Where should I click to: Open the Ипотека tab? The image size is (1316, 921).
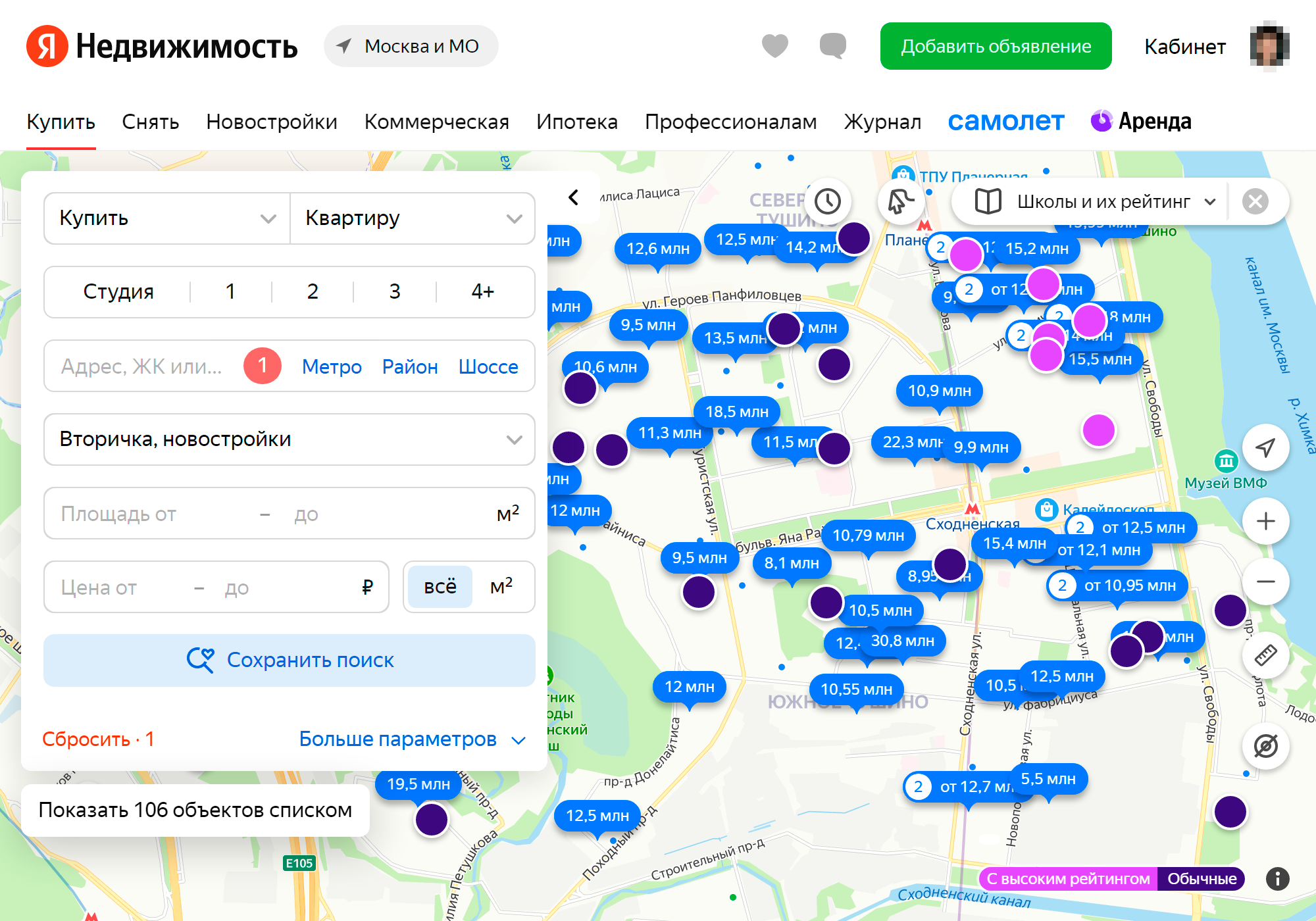click(576, 122)
